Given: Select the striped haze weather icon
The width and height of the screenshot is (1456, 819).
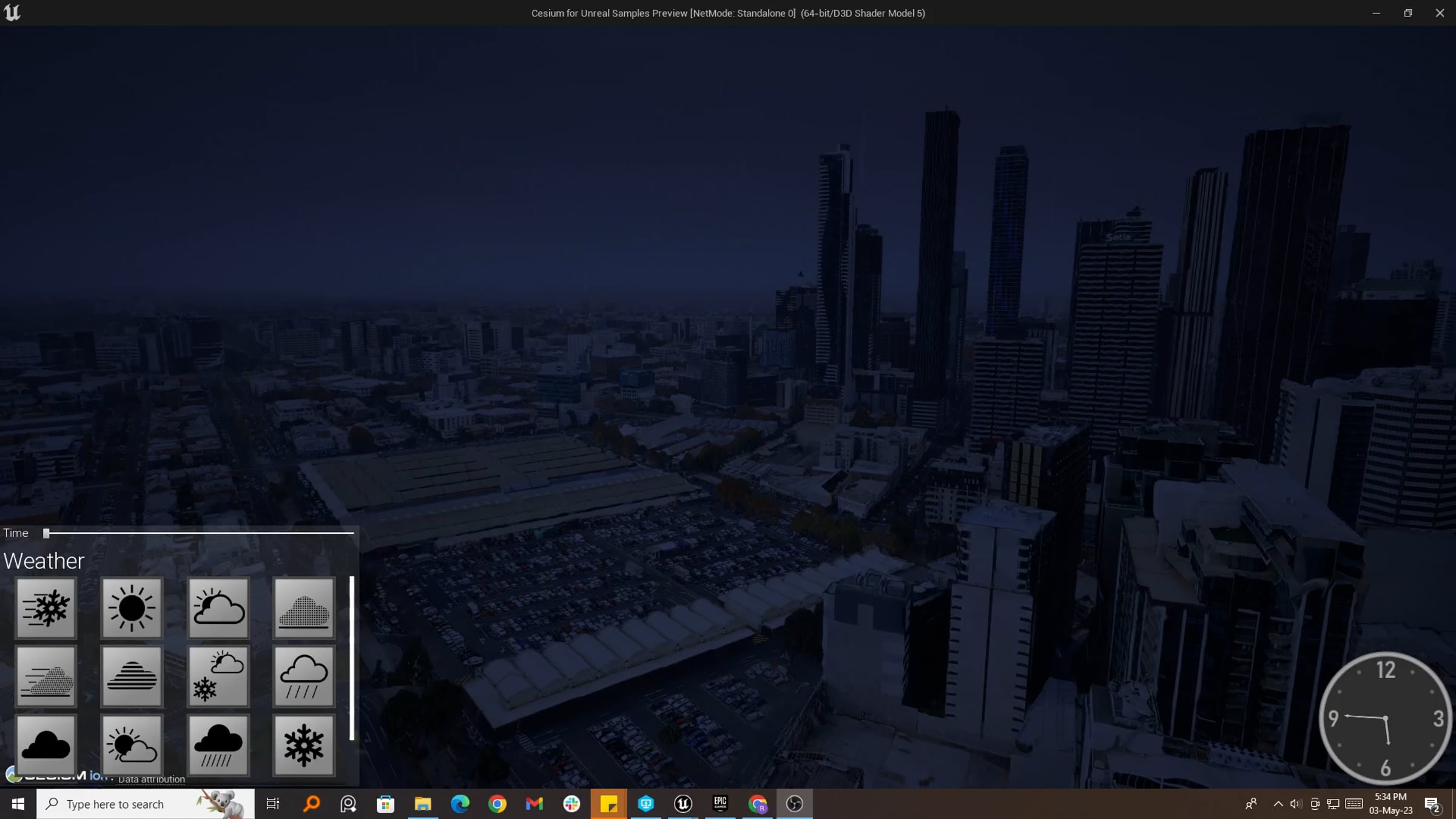Looking at the screenshot, I should [x=132, y=676].
